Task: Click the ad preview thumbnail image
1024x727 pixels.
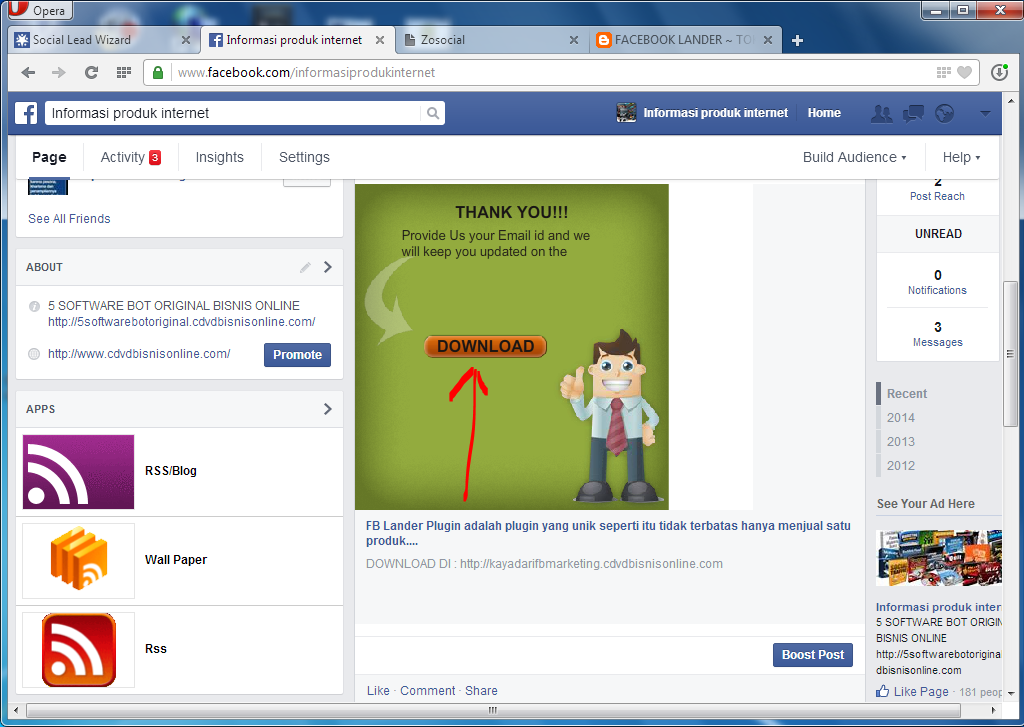Action: [938, 558]
